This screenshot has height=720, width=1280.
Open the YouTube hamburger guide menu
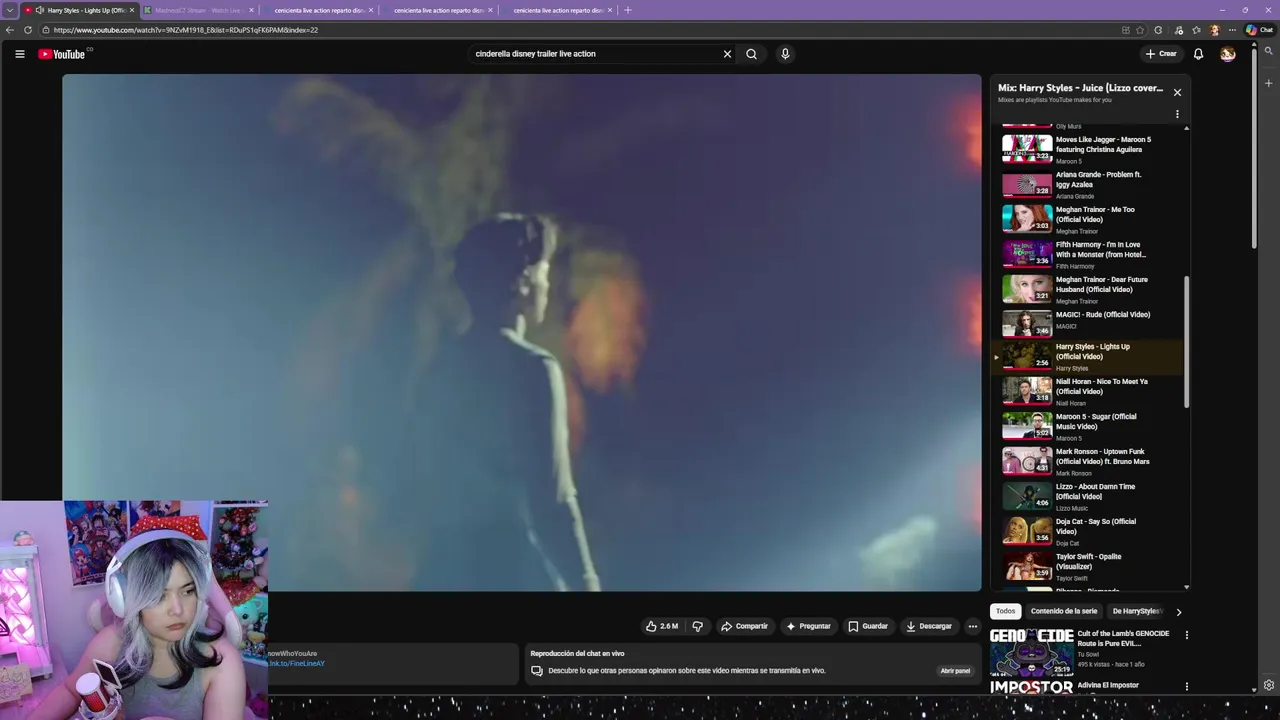tap(19, 54)
